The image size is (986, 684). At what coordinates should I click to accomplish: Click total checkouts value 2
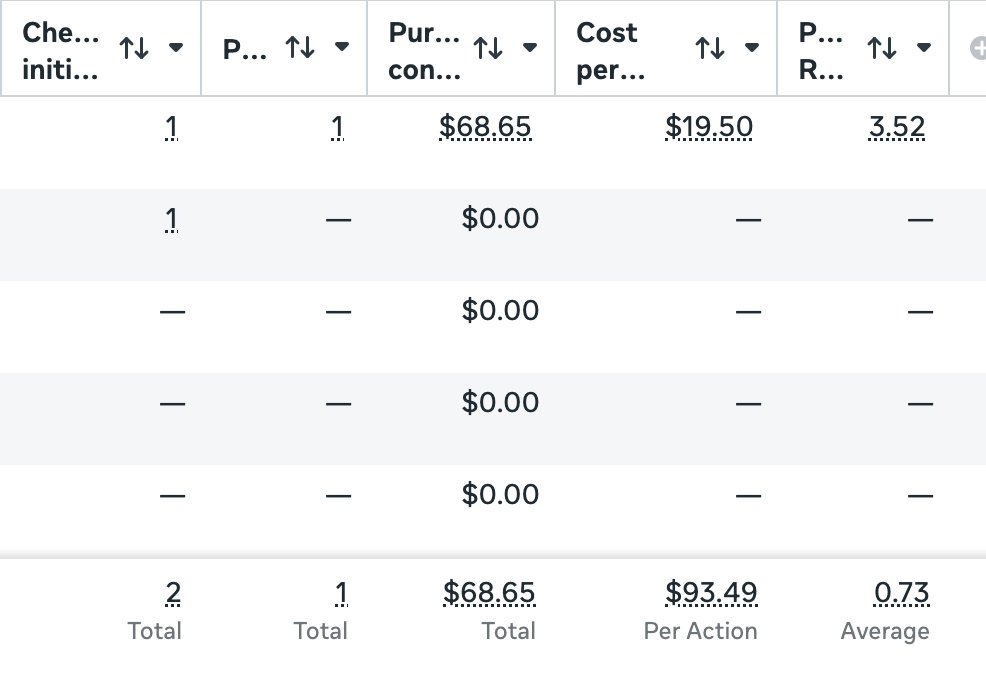173,594
